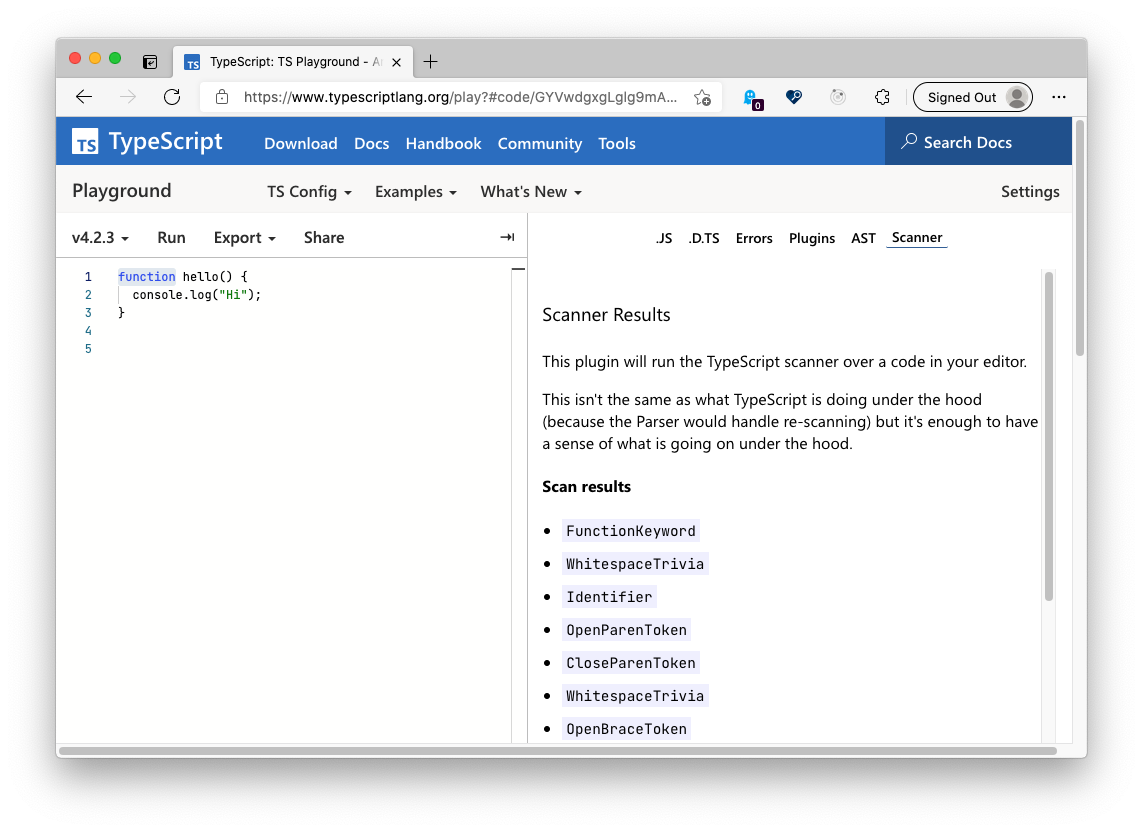Switch to the .JS tab

coord(663,238)
